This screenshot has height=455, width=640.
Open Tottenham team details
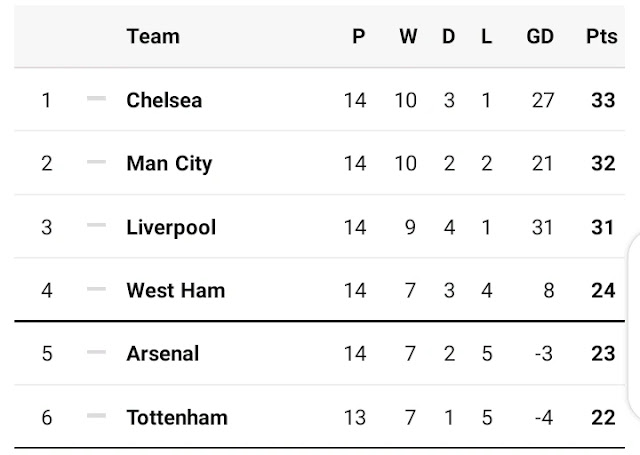point(177,417)
